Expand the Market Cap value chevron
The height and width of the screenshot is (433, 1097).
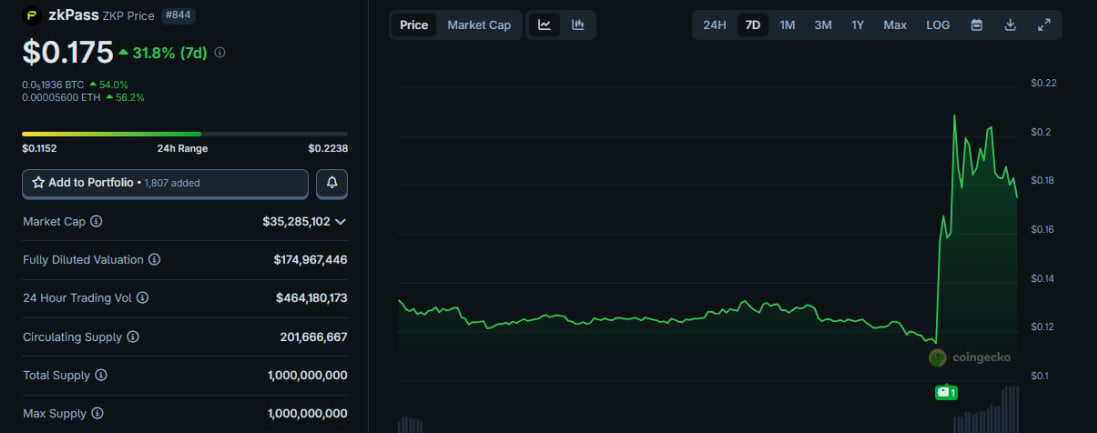pyautogui.click(x=341, y=221)
